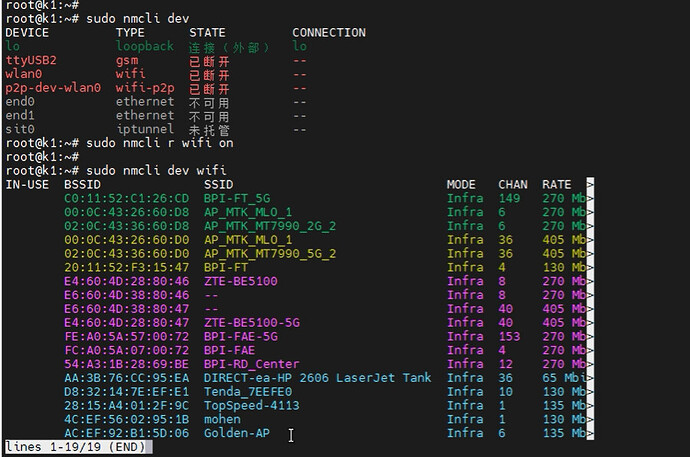Click the AP_MTK_MT7990_5G_2 SSID

[270, 254]
